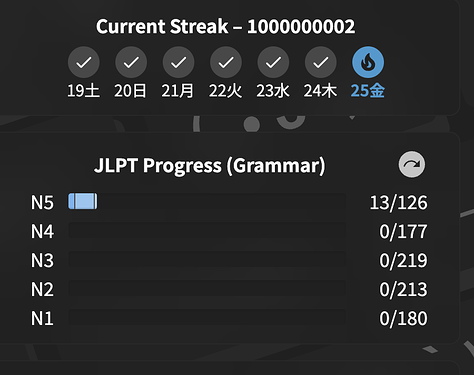Open the N5 level label
Image resolution: width=474 pixels, height=375 pixels.
(42, 202)
